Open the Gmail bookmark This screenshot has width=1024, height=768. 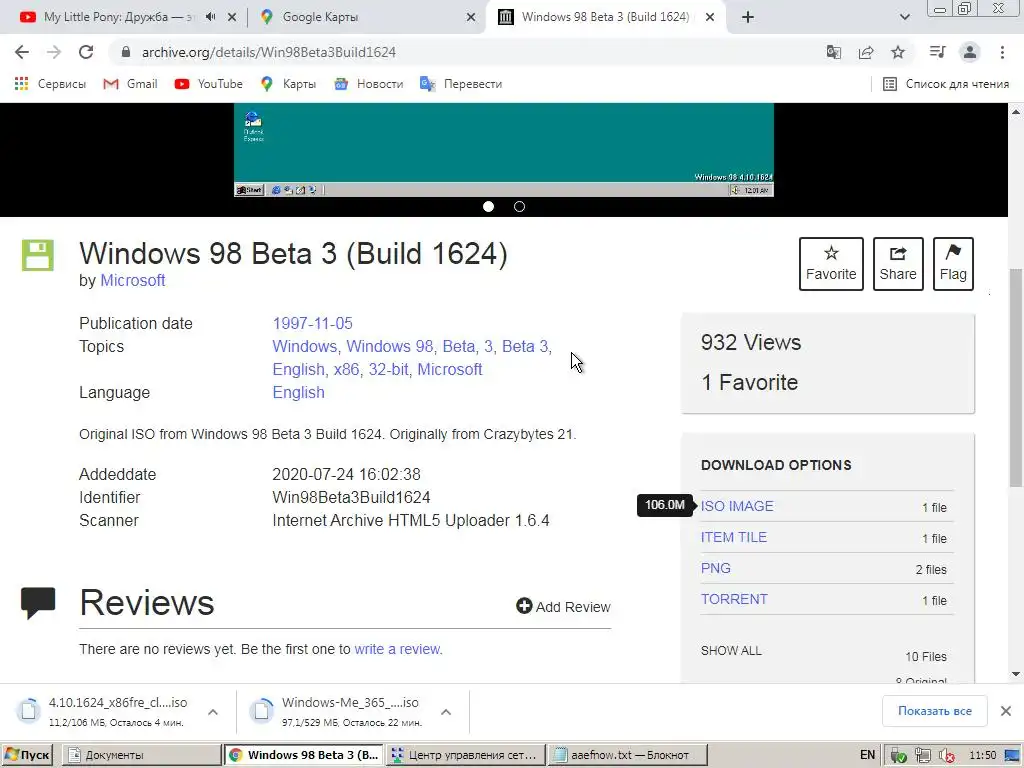click(131, 84)
